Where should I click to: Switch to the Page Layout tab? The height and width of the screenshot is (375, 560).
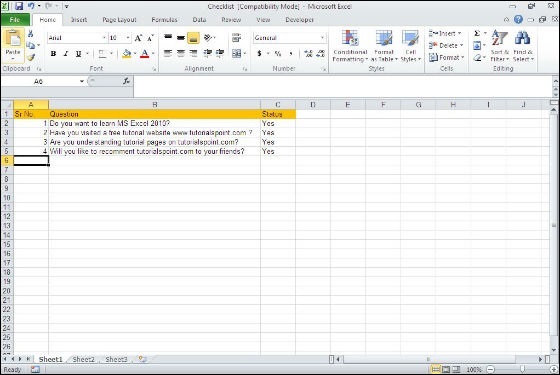pos(119,20)
